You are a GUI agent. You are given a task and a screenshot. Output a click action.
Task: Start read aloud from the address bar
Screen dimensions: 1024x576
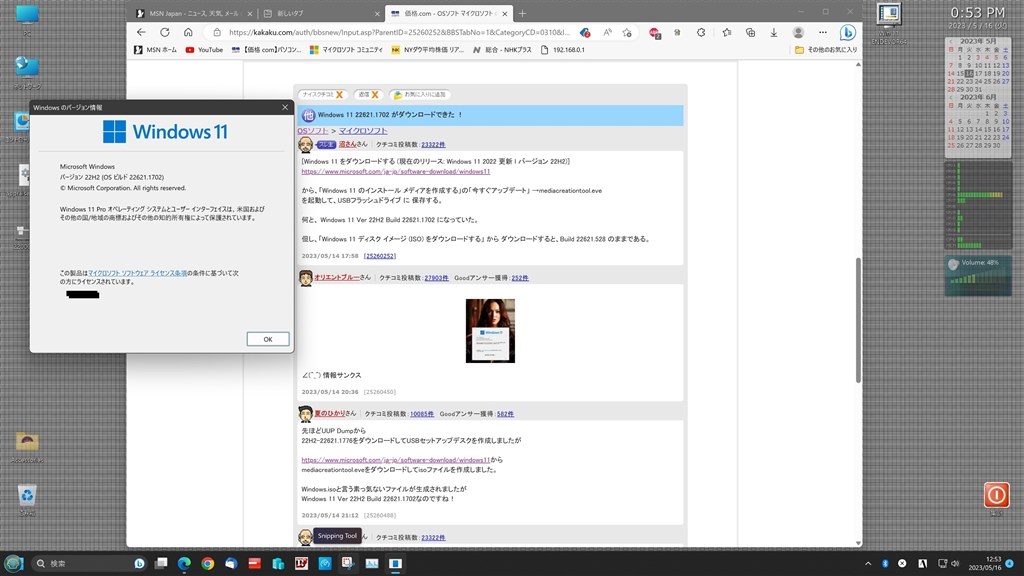[606, 32]
